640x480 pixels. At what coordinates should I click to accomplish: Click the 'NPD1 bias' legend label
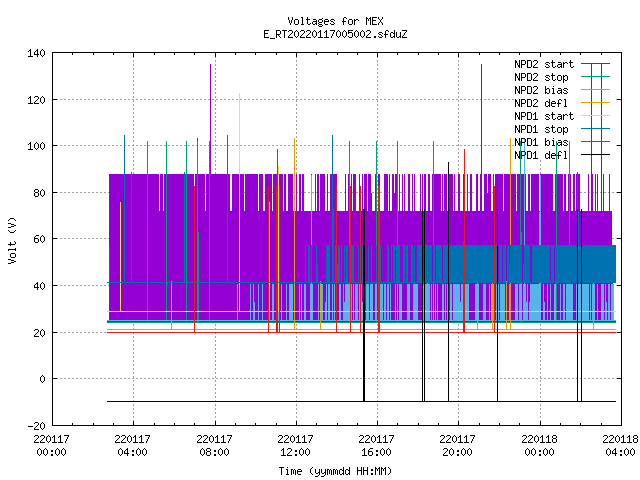pos(541,142)
